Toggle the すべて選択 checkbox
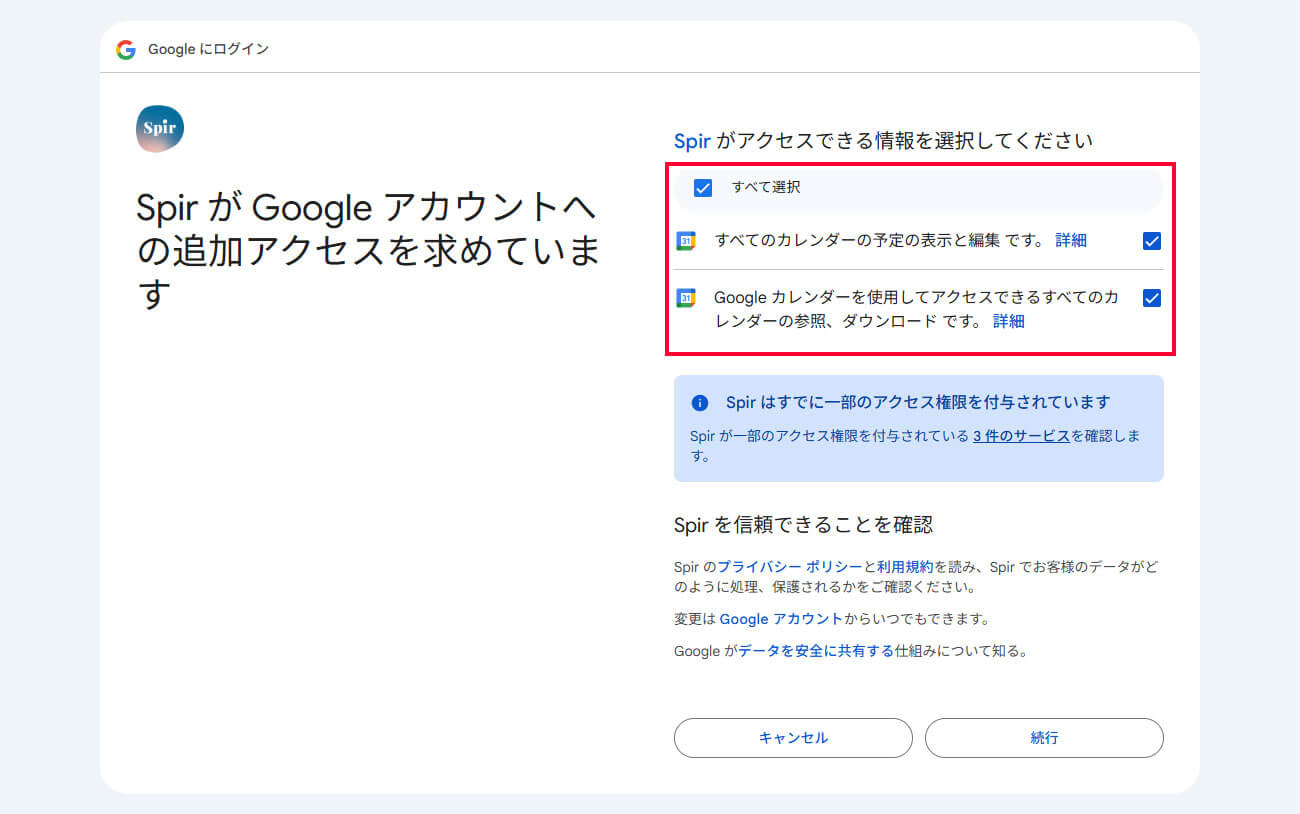Screen dimensions: 1300x814 [x=703, y=188]
